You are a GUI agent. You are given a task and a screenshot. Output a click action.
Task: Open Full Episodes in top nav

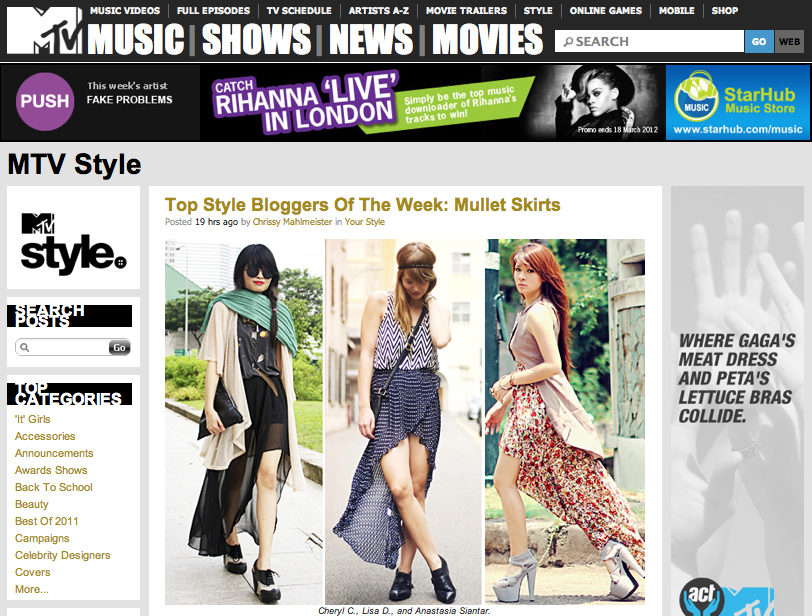coord(213,10)
